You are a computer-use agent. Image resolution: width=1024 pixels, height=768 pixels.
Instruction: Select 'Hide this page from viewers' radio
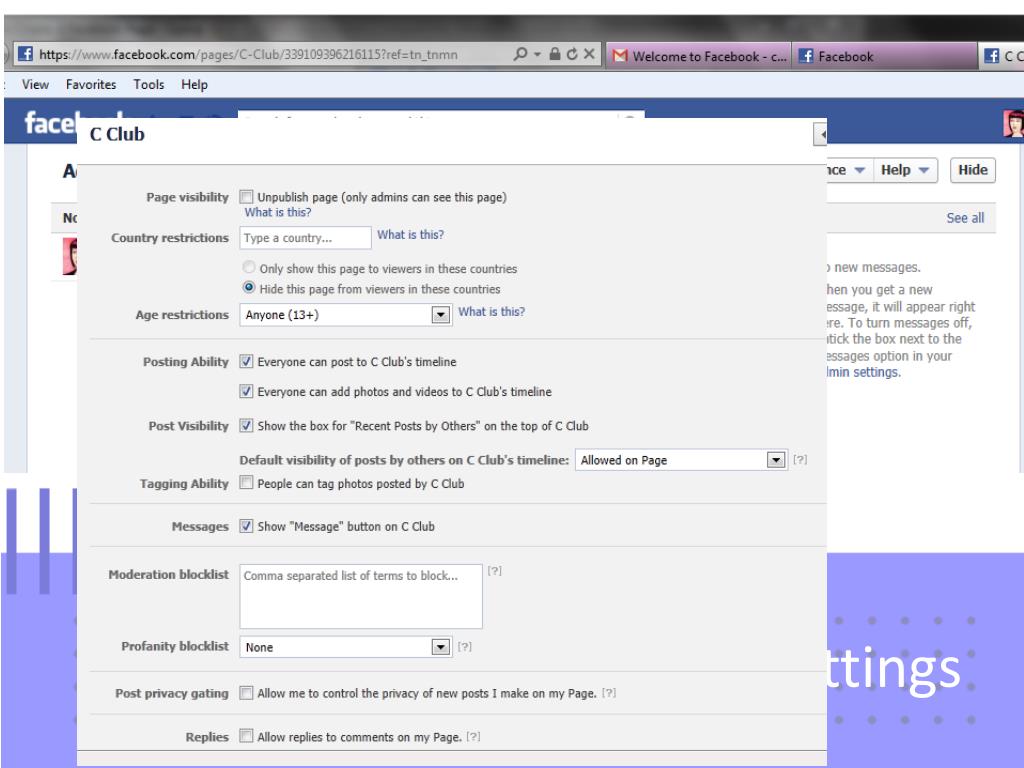pyautogui.click(x=249, y=287)
